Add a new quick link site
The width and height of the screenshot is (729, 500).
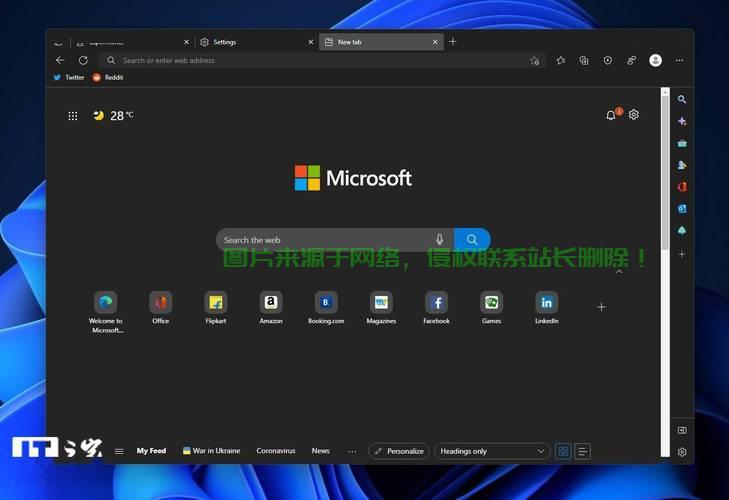click(602, 307)
